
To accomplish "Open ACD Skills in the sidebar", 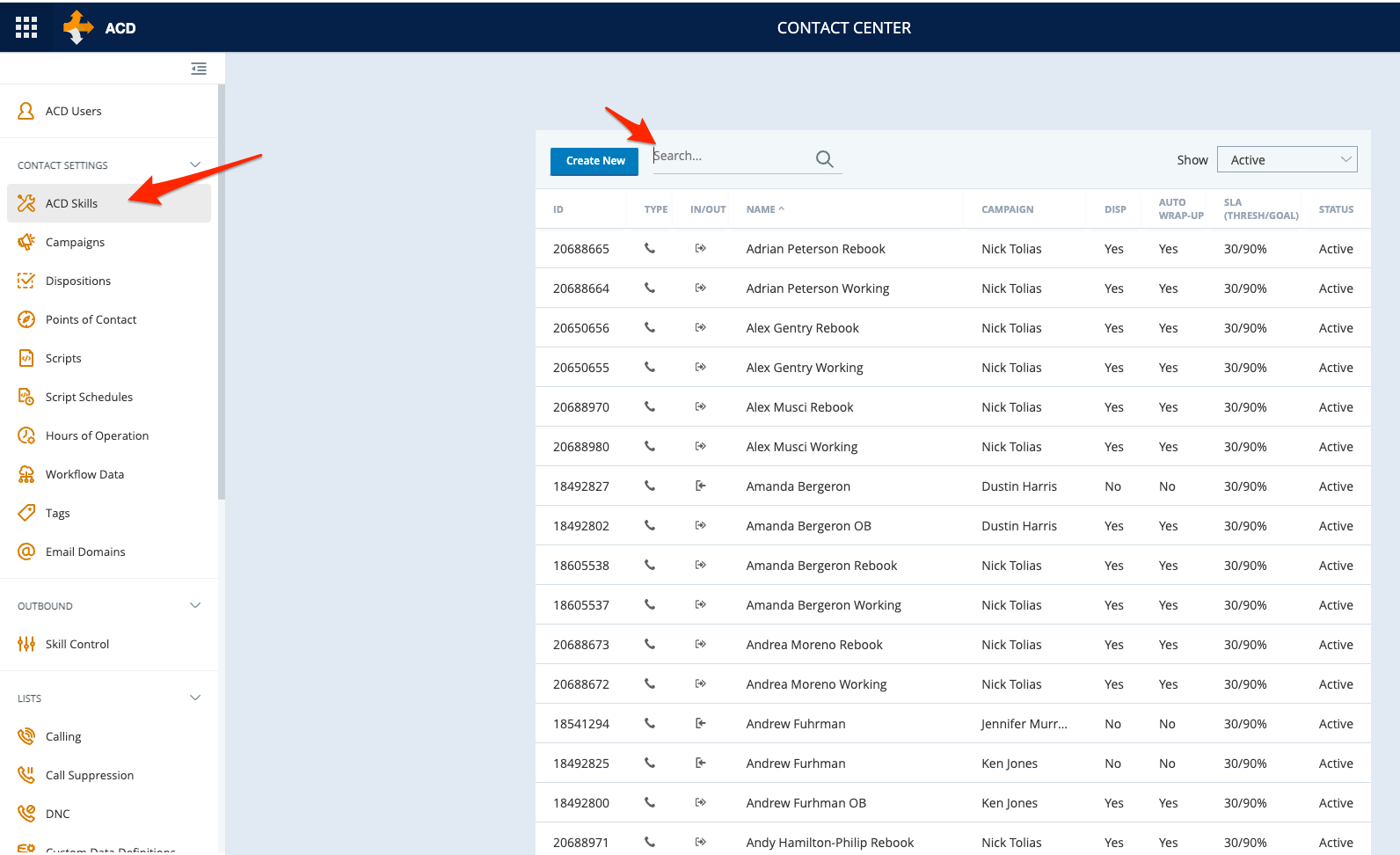I will 72,203.
